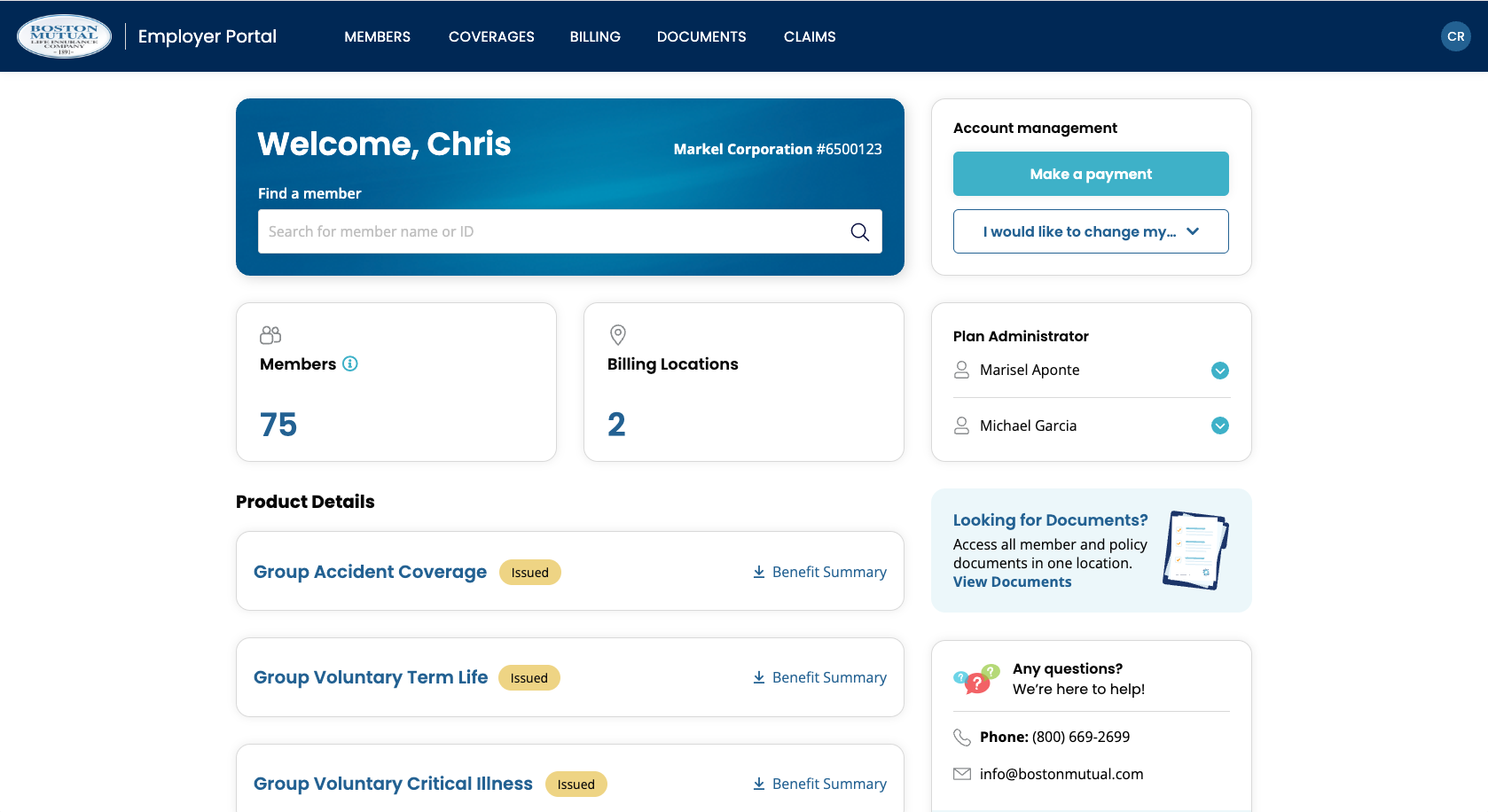Download Benefit Summary for Group Accident Coverage
Viewport: 1488px width, 812px height.
click(x=829, y=572)
